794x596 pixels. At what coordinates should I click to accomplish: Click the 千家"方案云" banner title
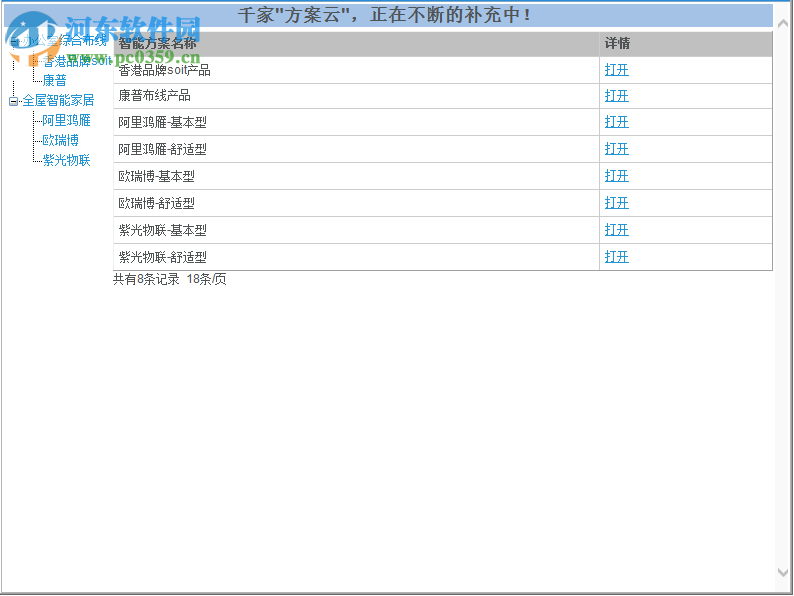coord(384,15)
